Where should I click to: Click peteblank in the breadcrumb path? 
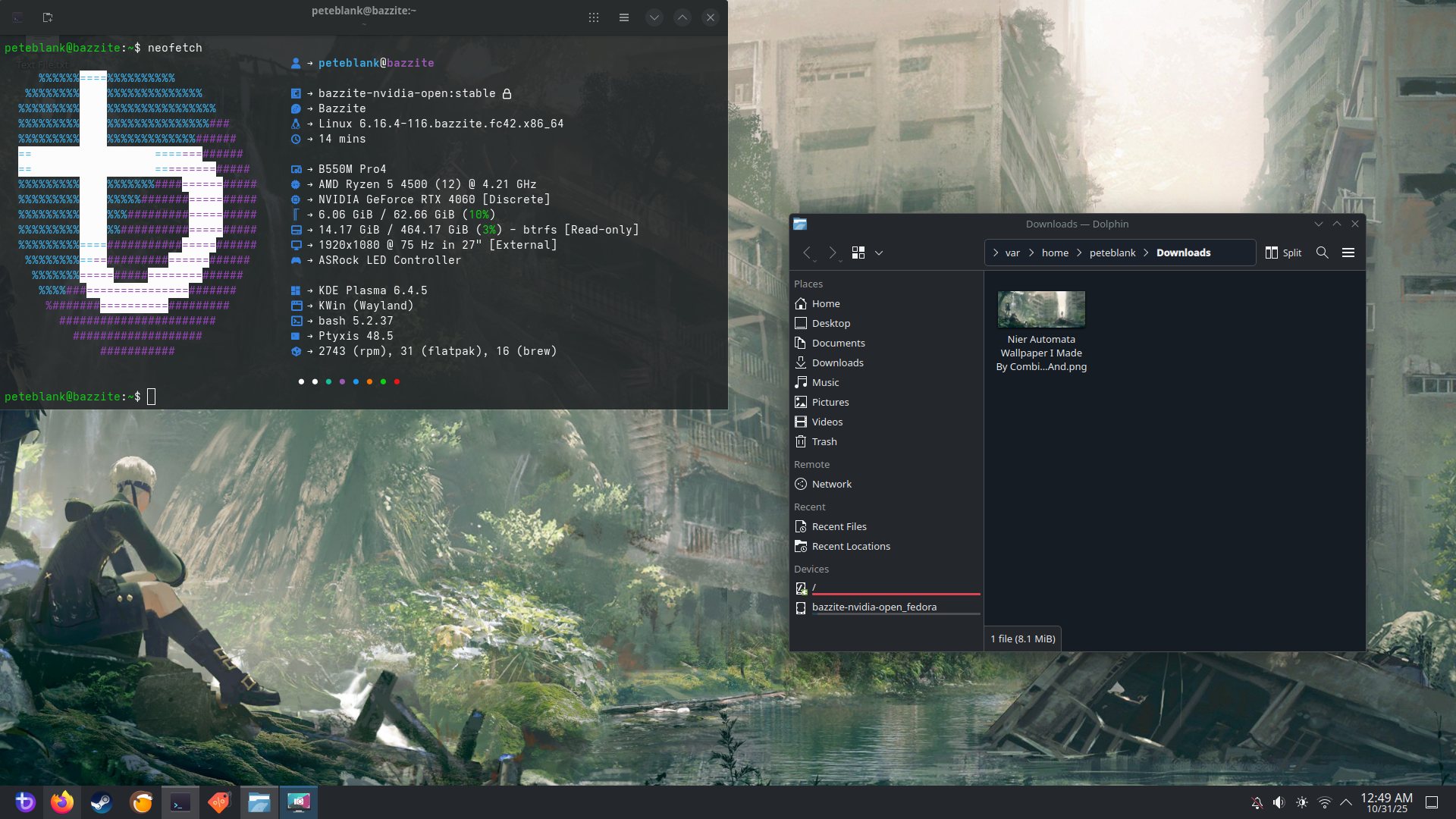[1112, 253]
